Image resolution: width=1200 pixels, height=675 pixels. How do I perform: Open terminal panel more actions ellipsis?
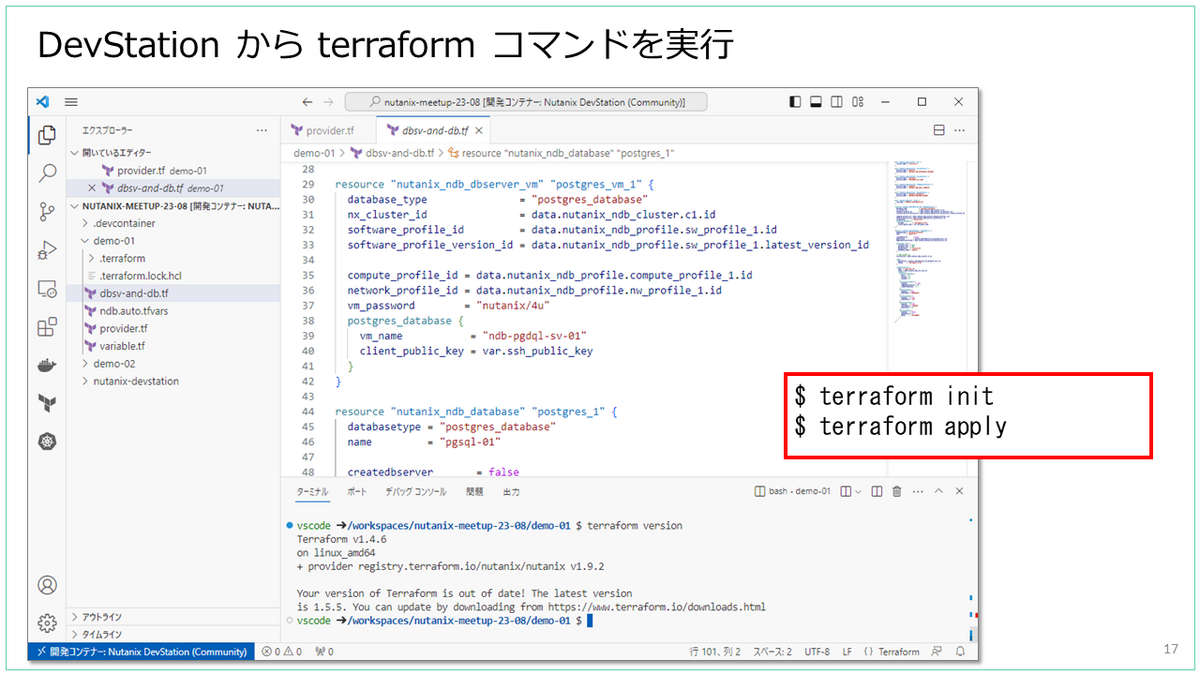point(917,491)
